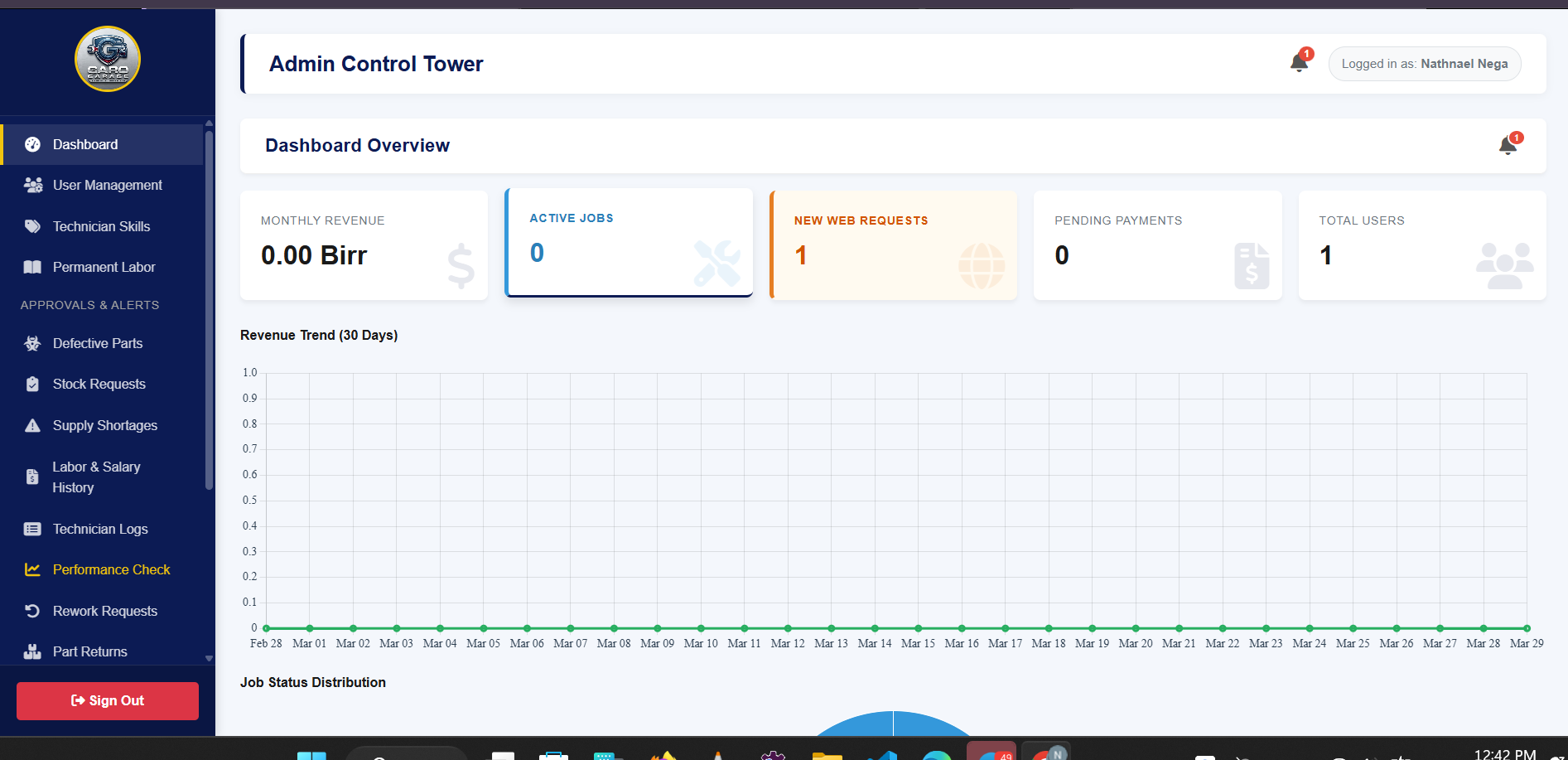Open the Dashboard sidebar item
This screenshot has width=1568, height=760.
[102, 144]
